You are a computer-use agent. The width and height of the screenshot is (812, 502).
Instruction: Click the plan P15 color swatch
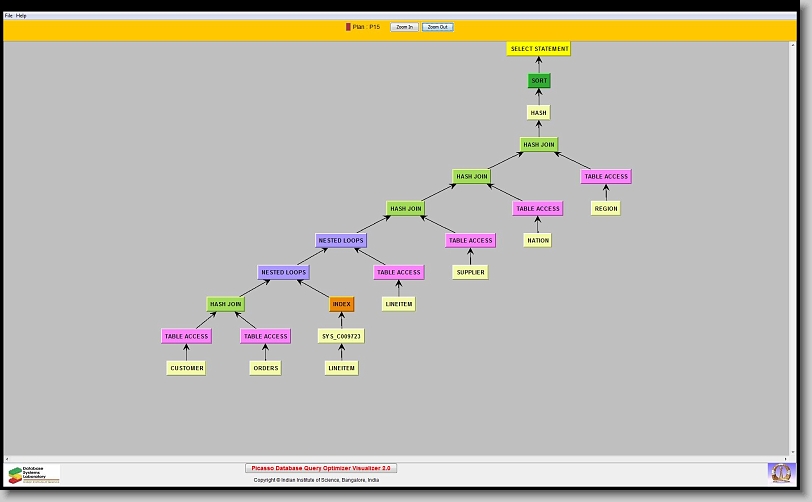click(x=348, y=27)
